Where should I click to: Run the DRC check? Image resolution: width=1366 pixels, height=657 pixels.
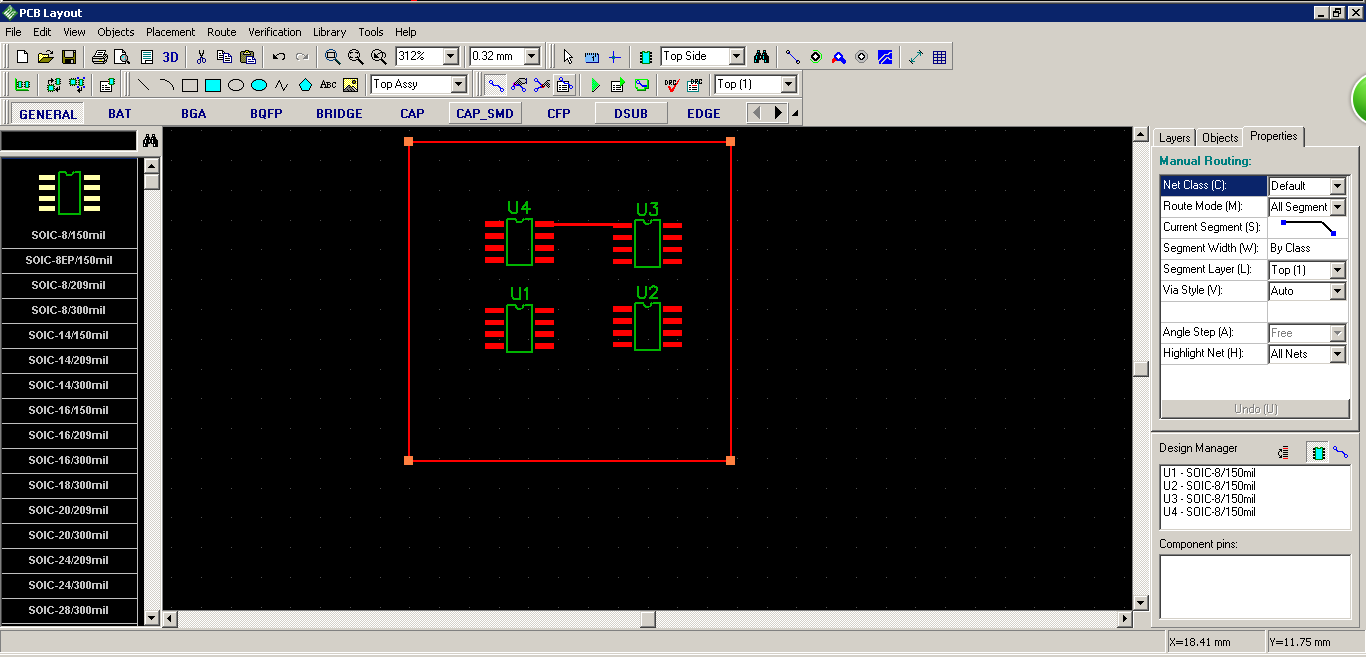click(x=672, y=85)
